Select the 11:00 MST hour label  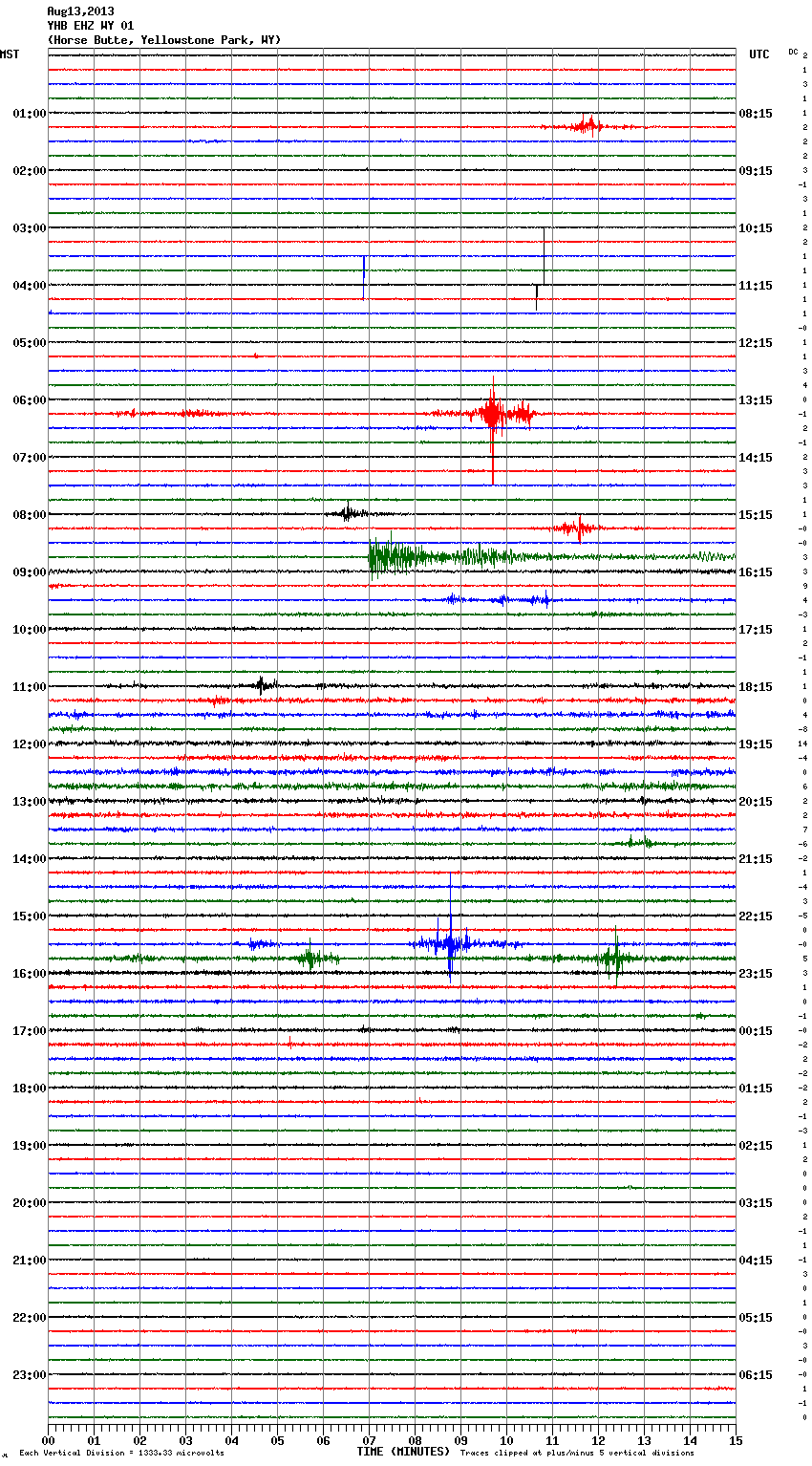click(30, 687)
